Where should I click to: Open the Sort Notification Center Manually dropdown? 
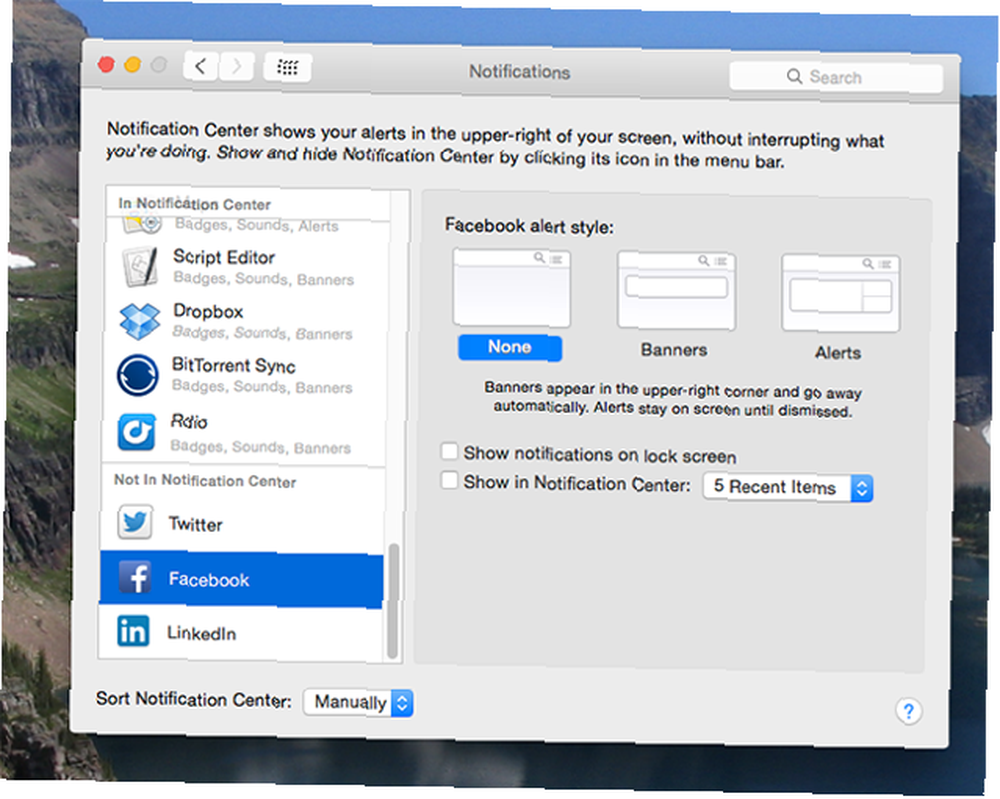click(358, 703)
